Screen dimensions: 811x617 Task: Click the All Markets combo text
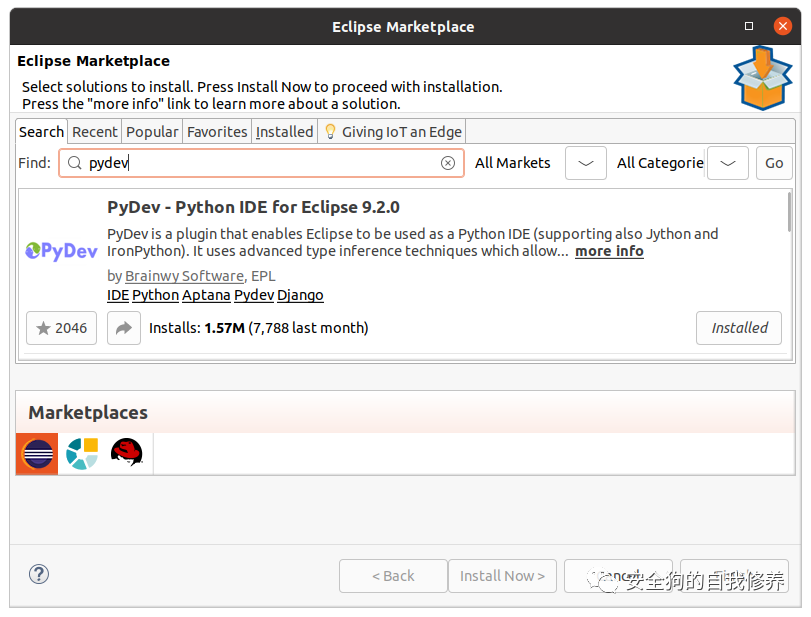(x=513, y=163)
